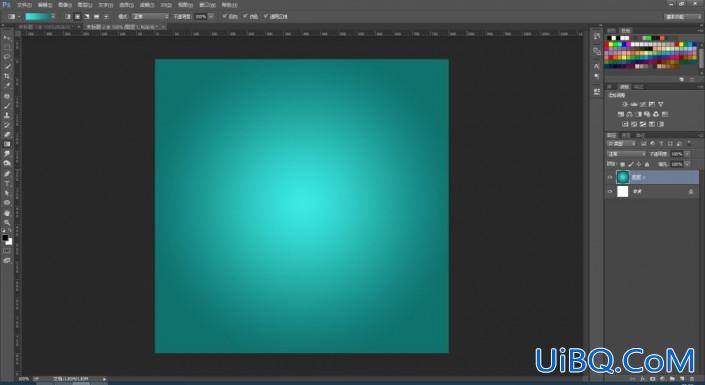
Task: Open the workspace switcher dropdown
Action: (x=683, y=17)
